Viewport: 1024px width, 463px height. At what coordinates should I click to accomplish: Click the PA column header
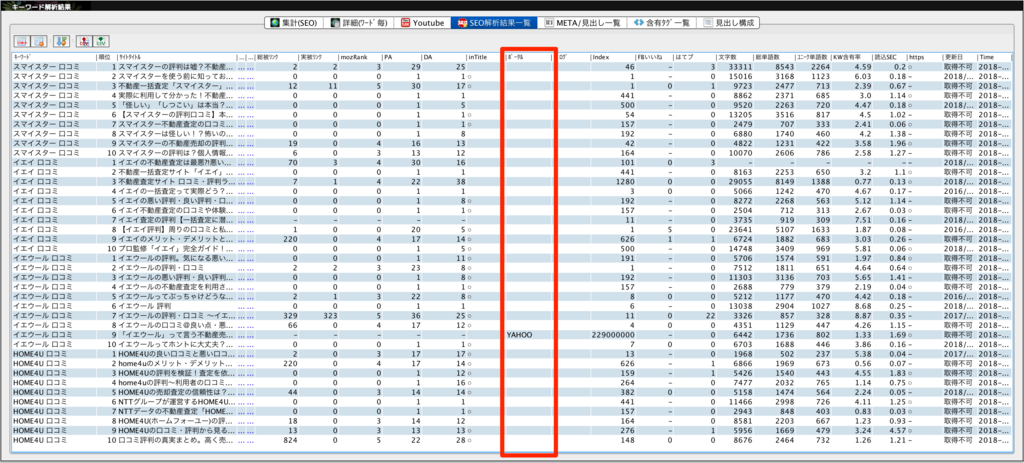[x=401, y=57]
